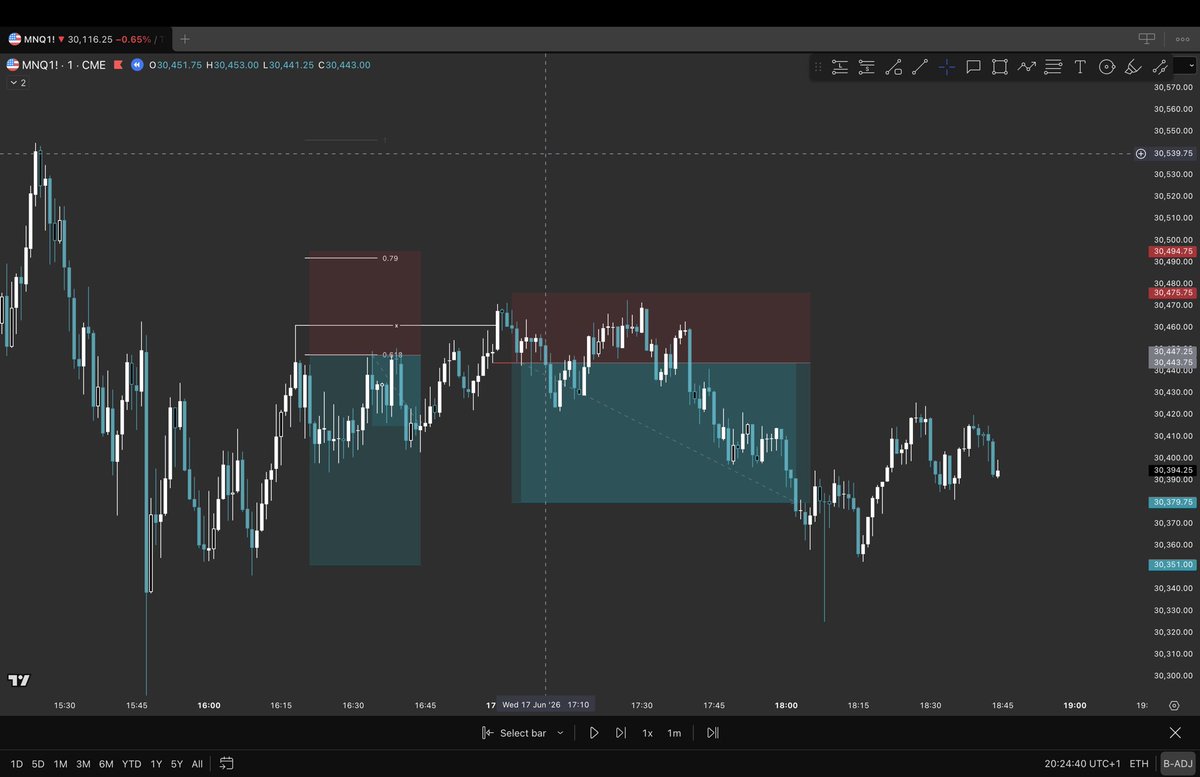Switch to the MNQ1! chart tab
This screenshot has width=1200, height=777.
pos(85,39)
